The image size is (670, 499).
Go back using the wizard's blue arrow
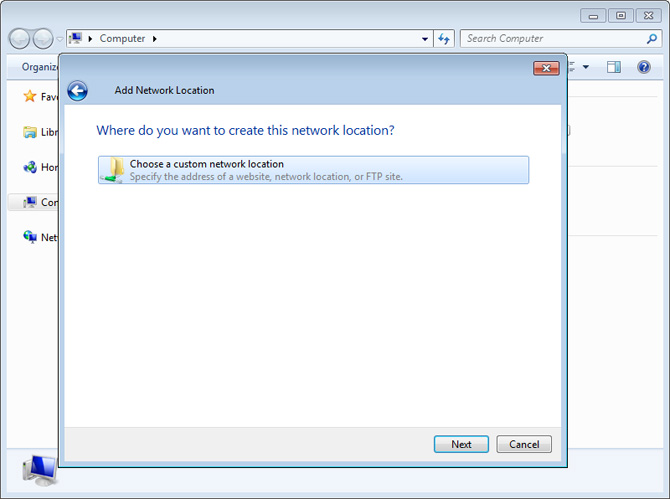point(77,91)
